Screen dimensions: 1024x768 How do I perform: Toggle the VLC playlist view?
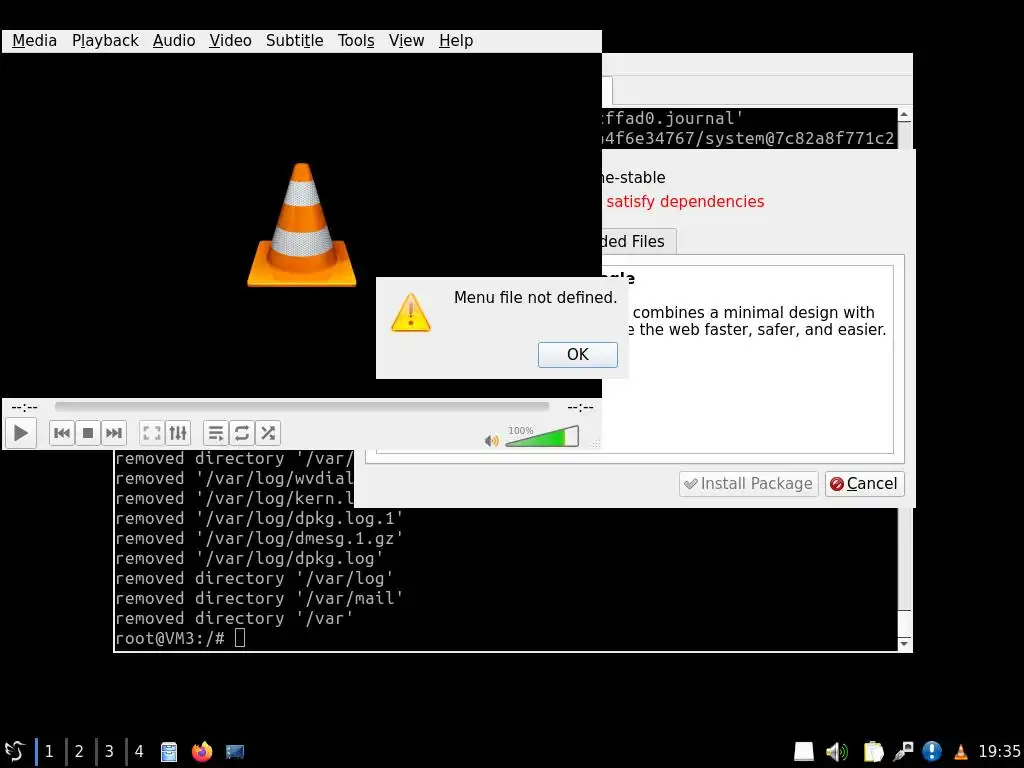(x=216, y=433)
